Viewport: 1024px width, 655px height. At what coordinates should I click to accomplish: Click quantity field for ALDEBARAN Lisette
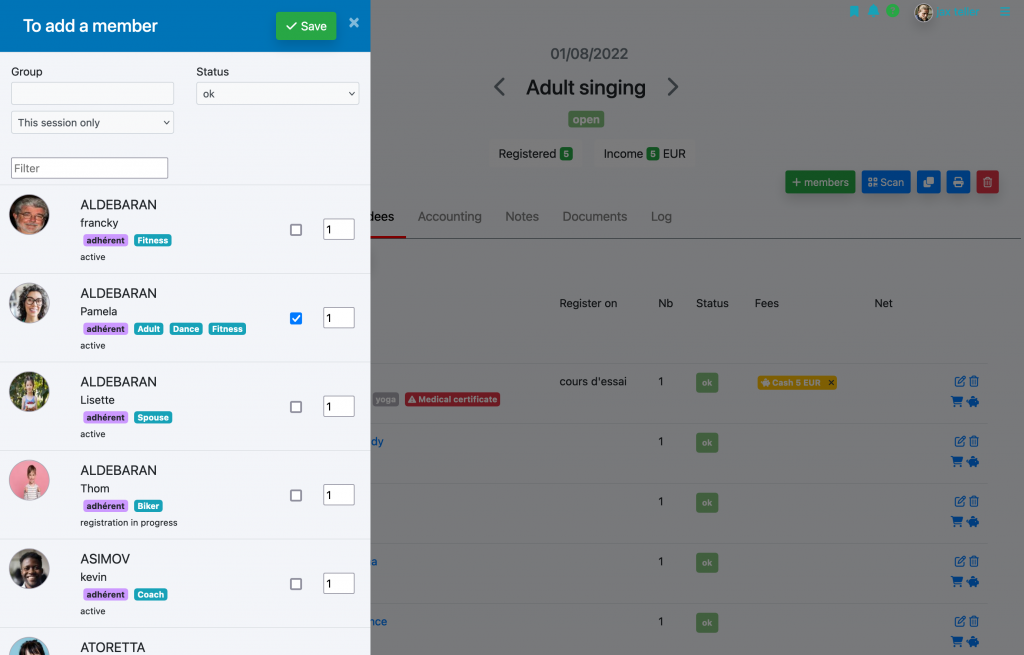click(x=339, y=406)
